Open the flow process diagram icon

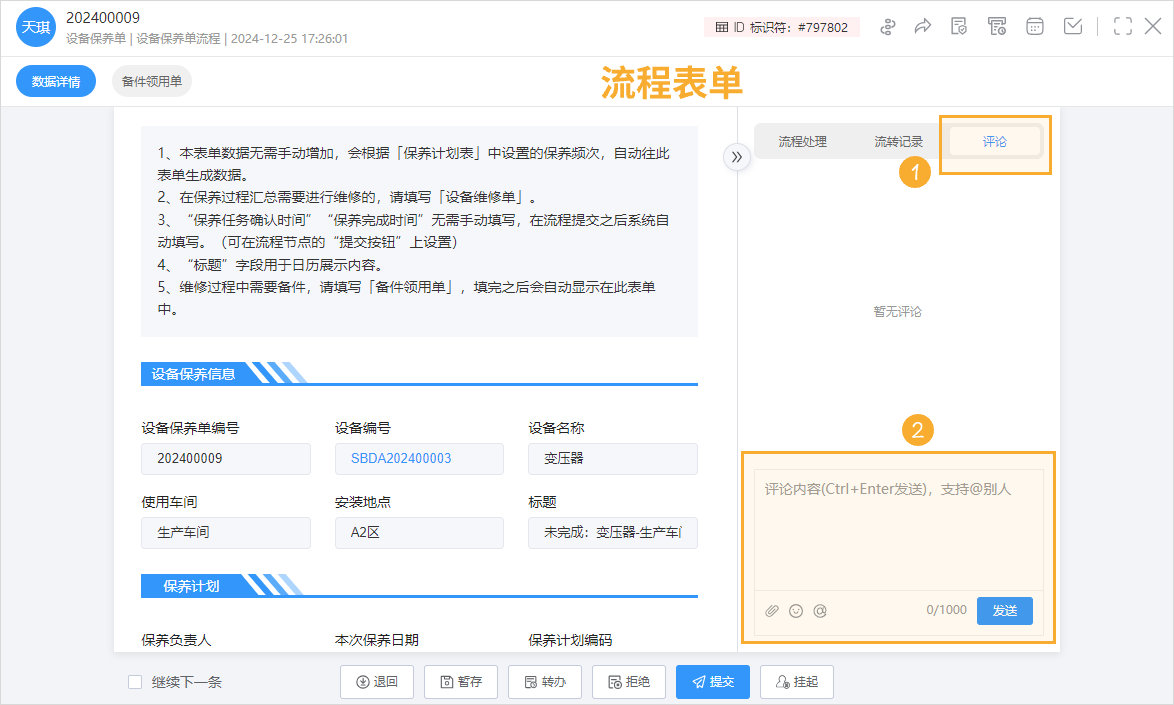point(889,26)
